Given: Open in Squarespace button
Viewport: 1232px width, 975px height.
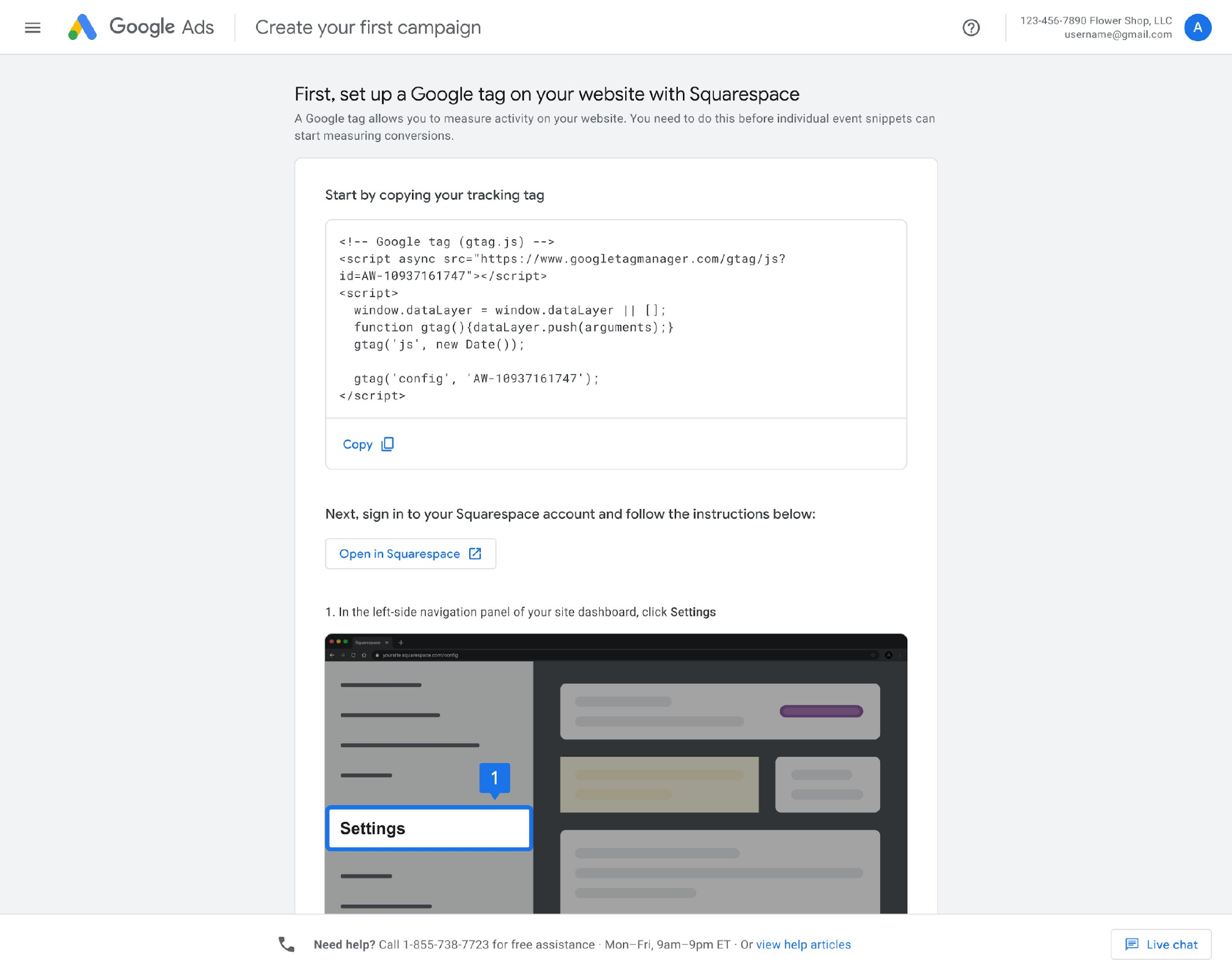Looking at the screenshot, I should pos(410,554).
